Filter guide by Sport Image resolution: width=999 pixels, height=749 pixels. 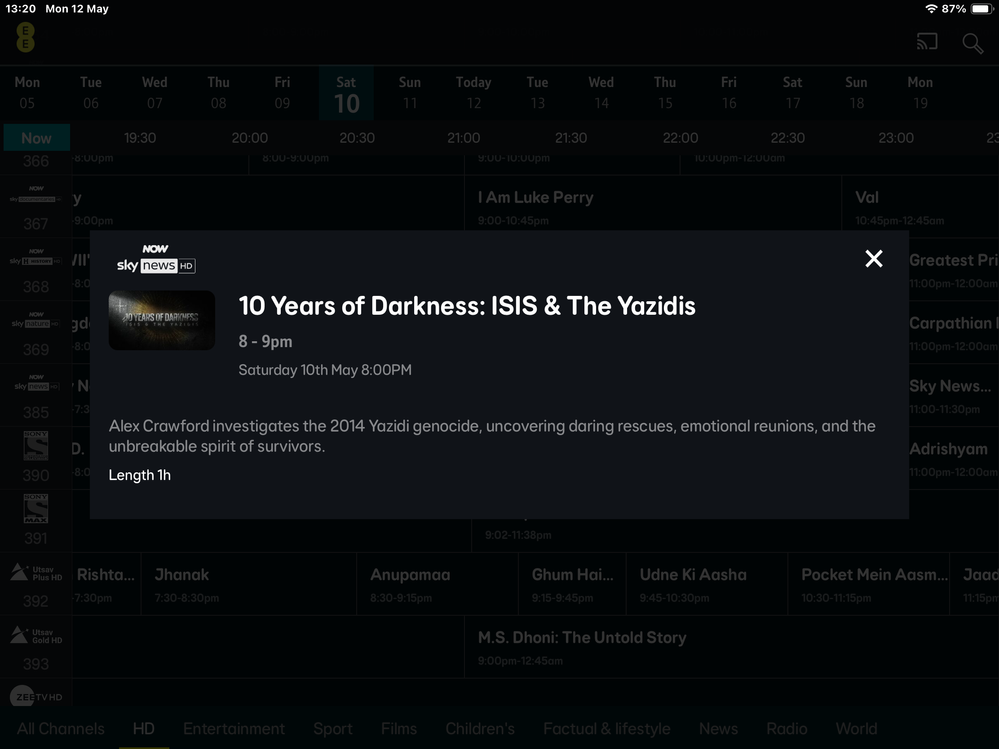(333, 729)
